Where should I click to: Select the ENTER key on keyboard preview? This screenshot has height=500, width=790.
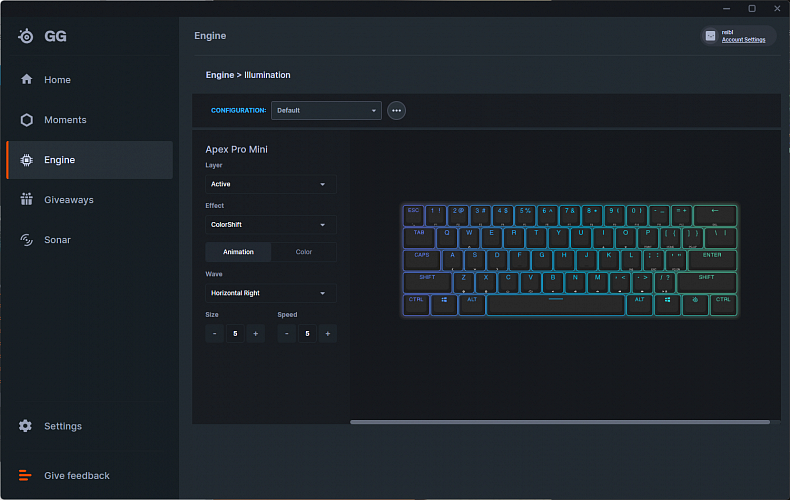pos(712,260)
